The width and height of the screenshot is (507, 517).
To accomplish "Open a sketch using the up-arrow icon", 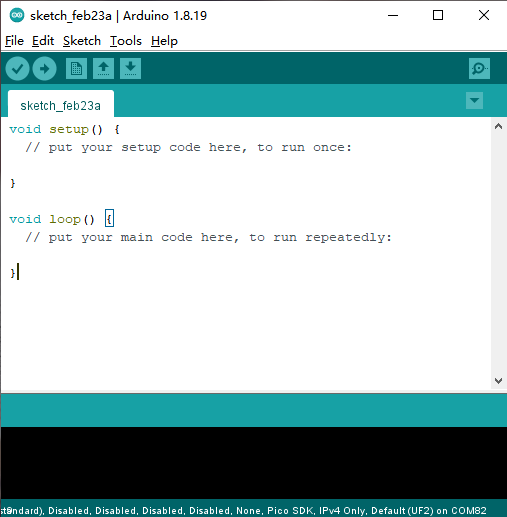I will [x=103, y=69].
